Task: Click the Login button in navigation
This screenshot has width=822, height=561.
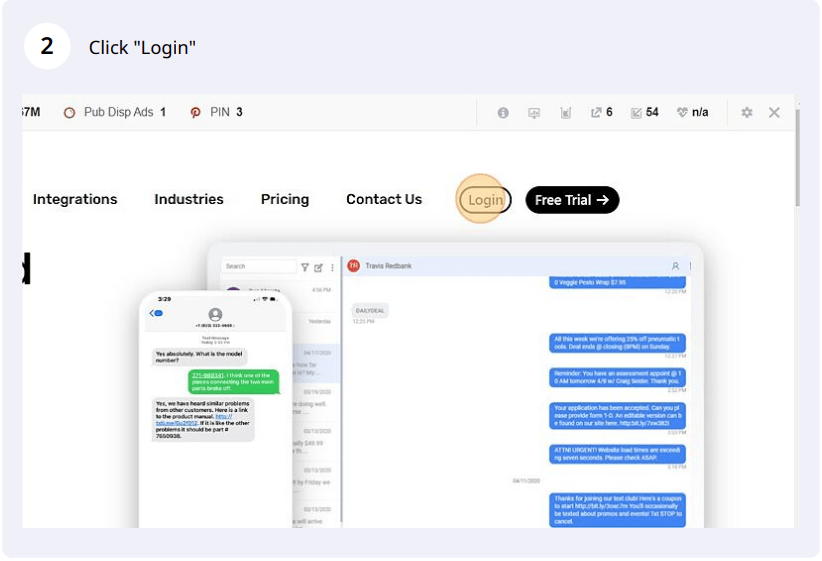Action: (x=485, y=200)
